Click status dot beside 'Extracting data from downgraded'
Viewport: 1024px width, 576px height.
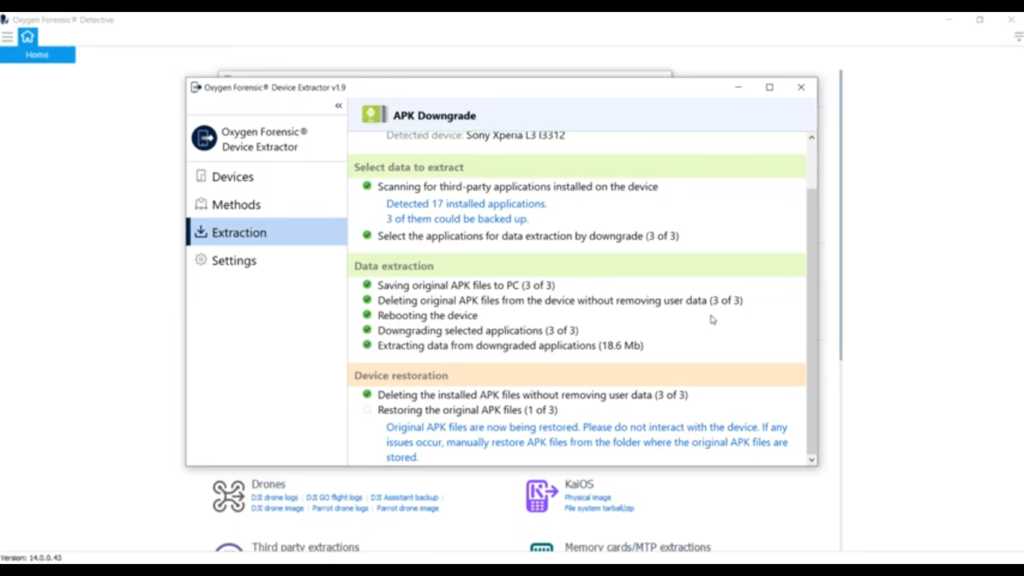click(367, 345)
